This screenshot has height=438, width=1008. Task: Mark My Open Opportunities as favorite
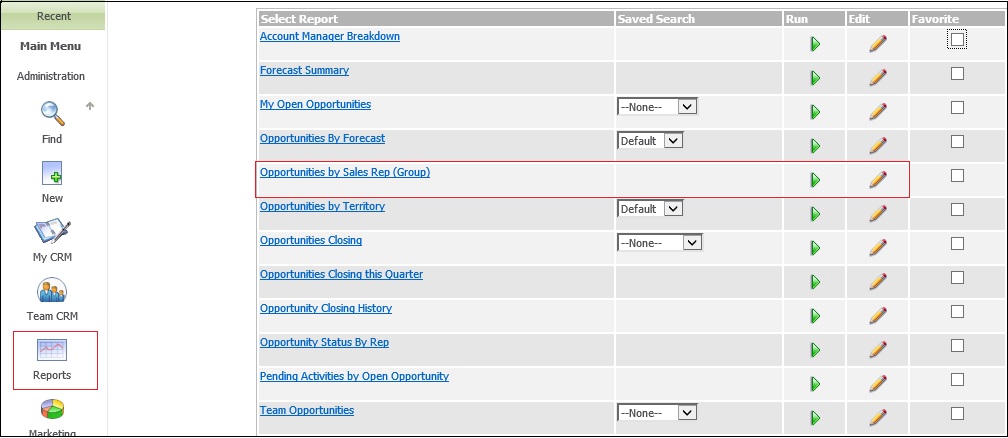(x=957, y=107)
